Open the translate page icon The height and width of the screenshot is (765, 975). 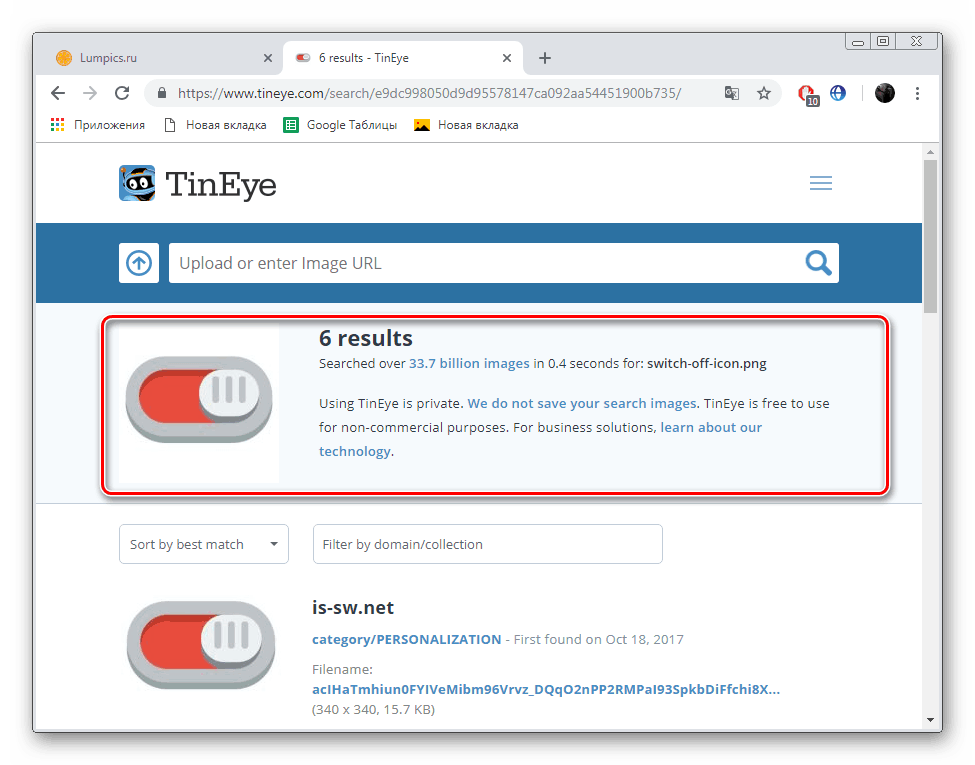(x=732, y=93)
